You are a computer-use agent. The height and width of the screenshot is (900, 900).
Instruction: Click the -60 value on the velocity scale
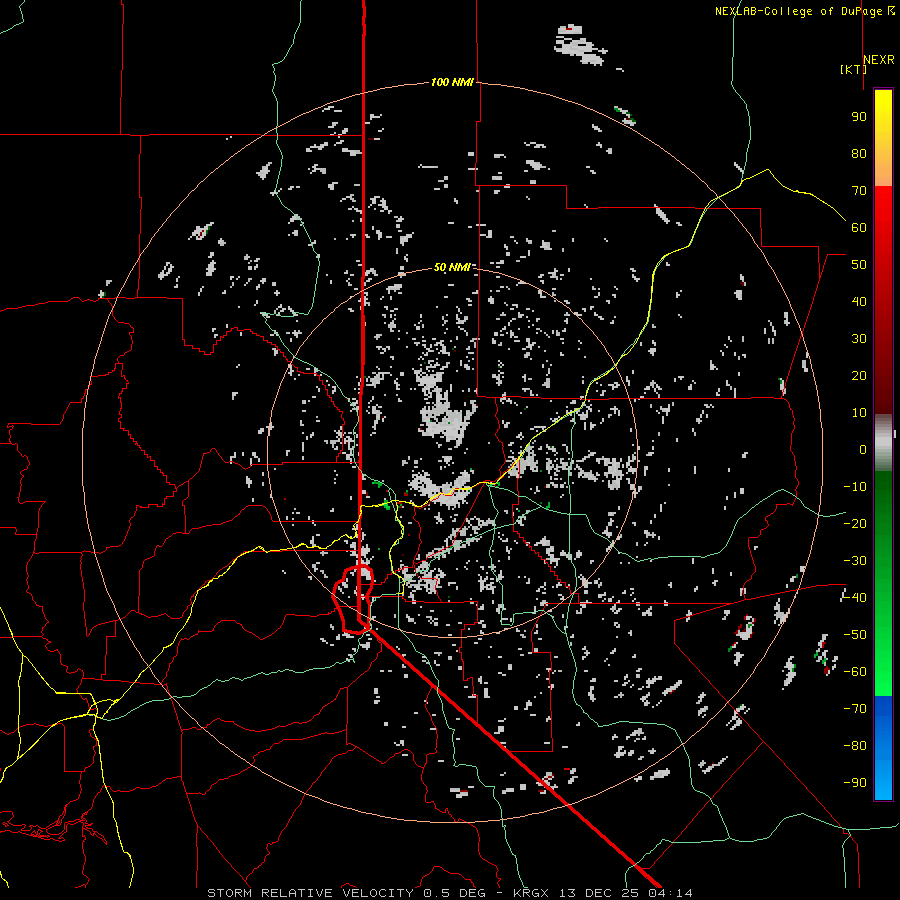(855, 672)
